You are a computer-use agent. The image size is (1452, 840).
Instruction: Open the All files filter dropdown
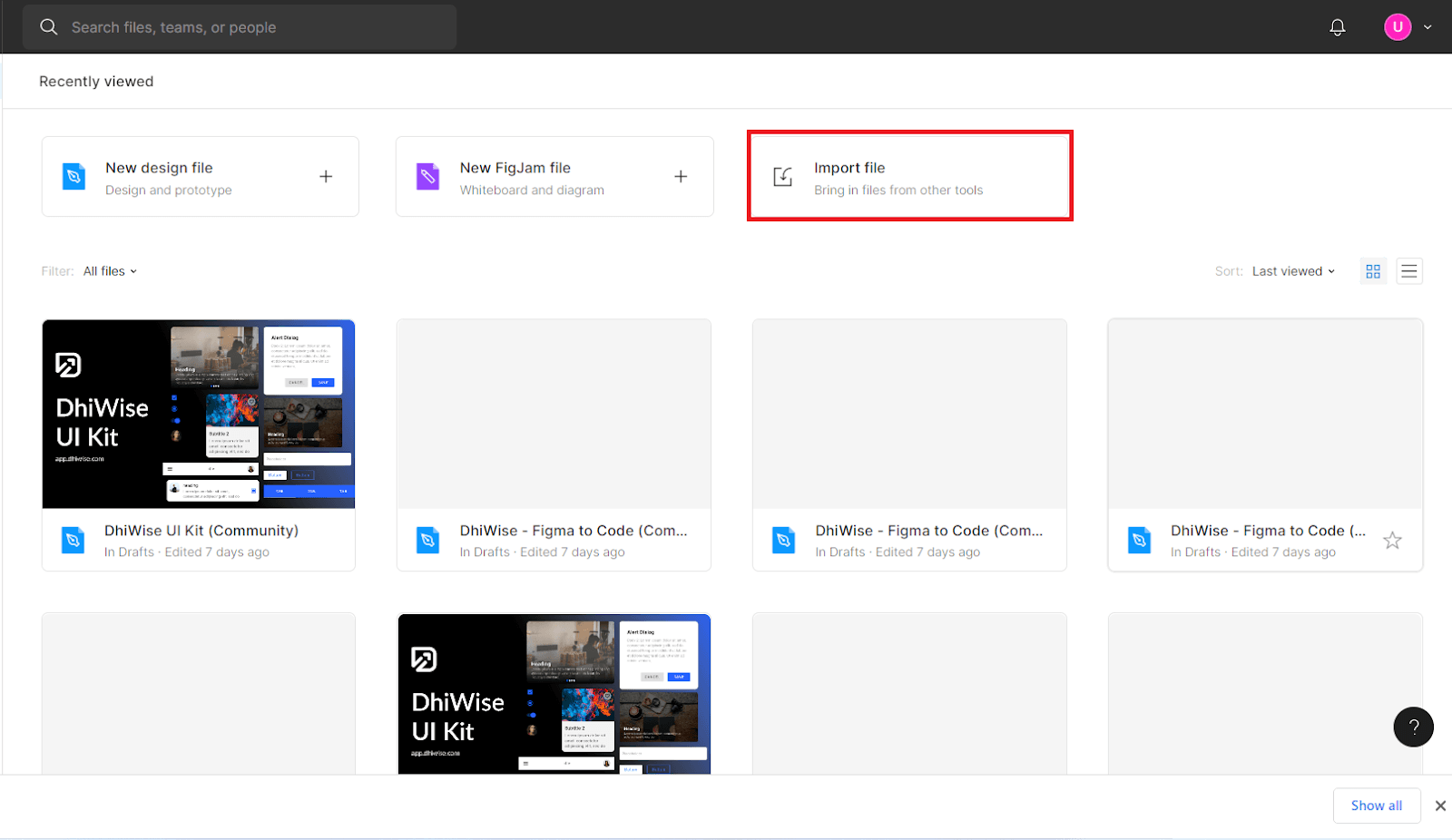click(x=110, y=271)
